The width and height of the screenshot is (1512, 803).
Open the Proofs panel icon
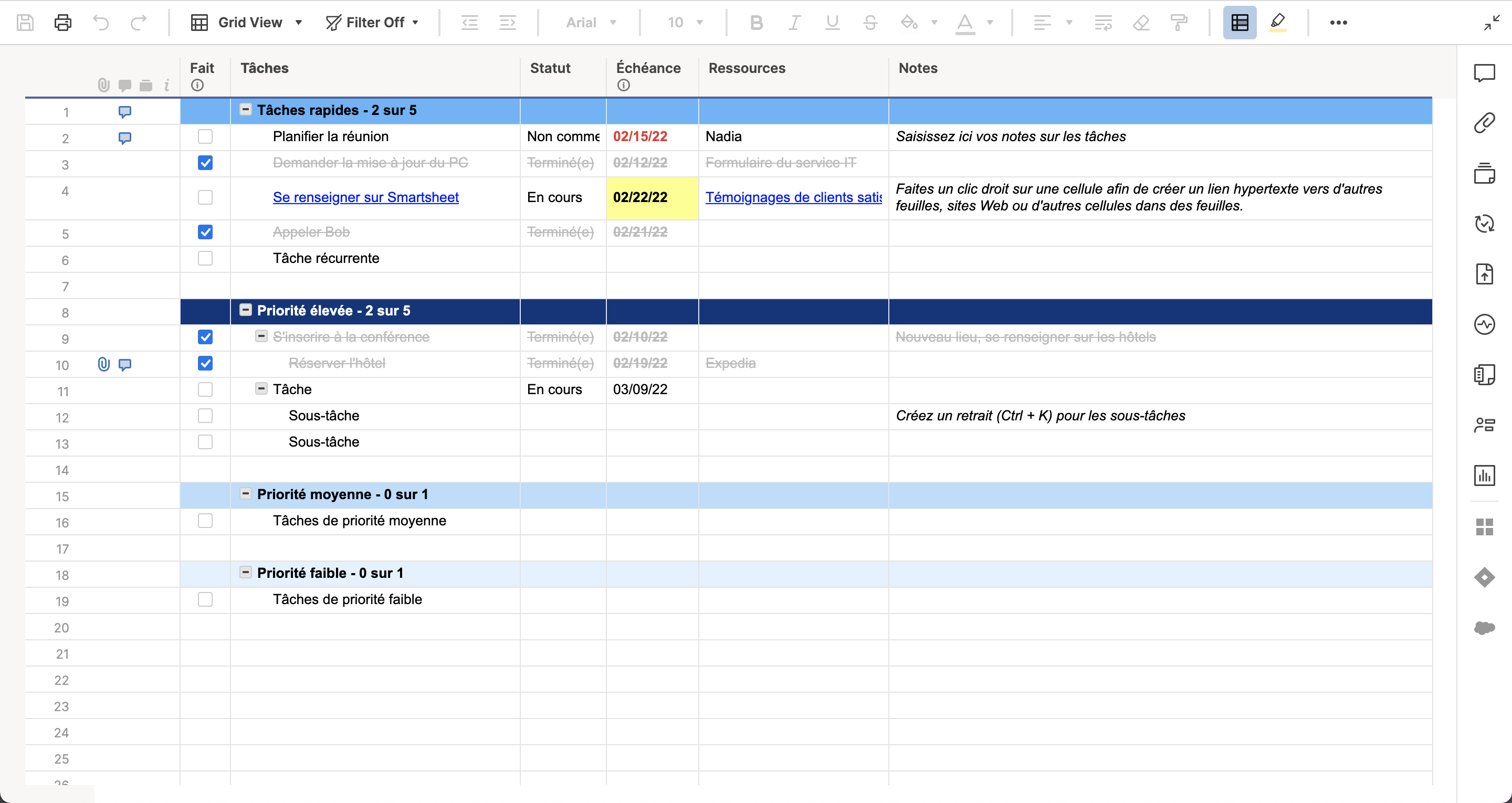tap(1484, 173)
